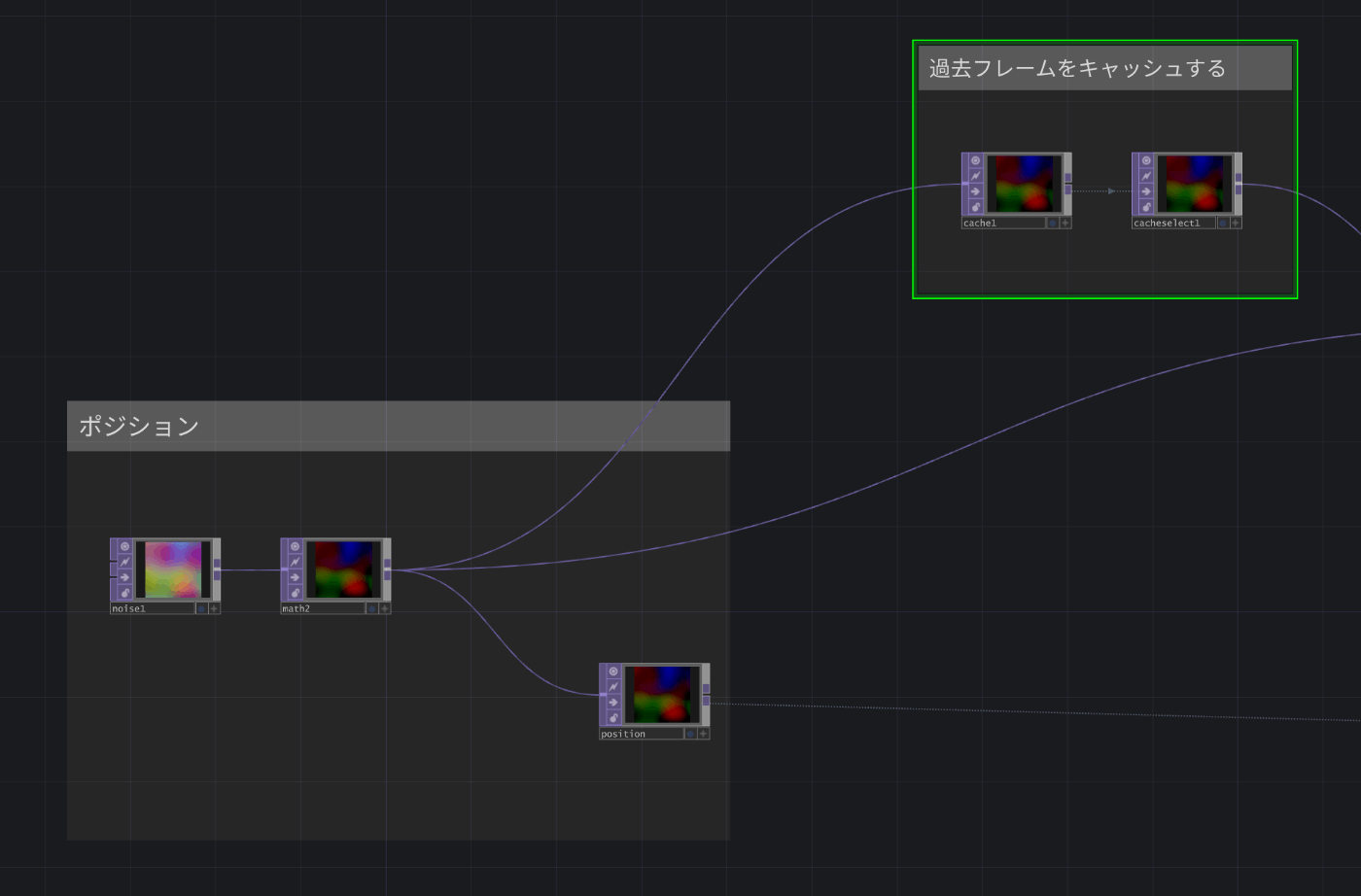
Task: Enable the display flag dot on position
Action: point(691,734)
